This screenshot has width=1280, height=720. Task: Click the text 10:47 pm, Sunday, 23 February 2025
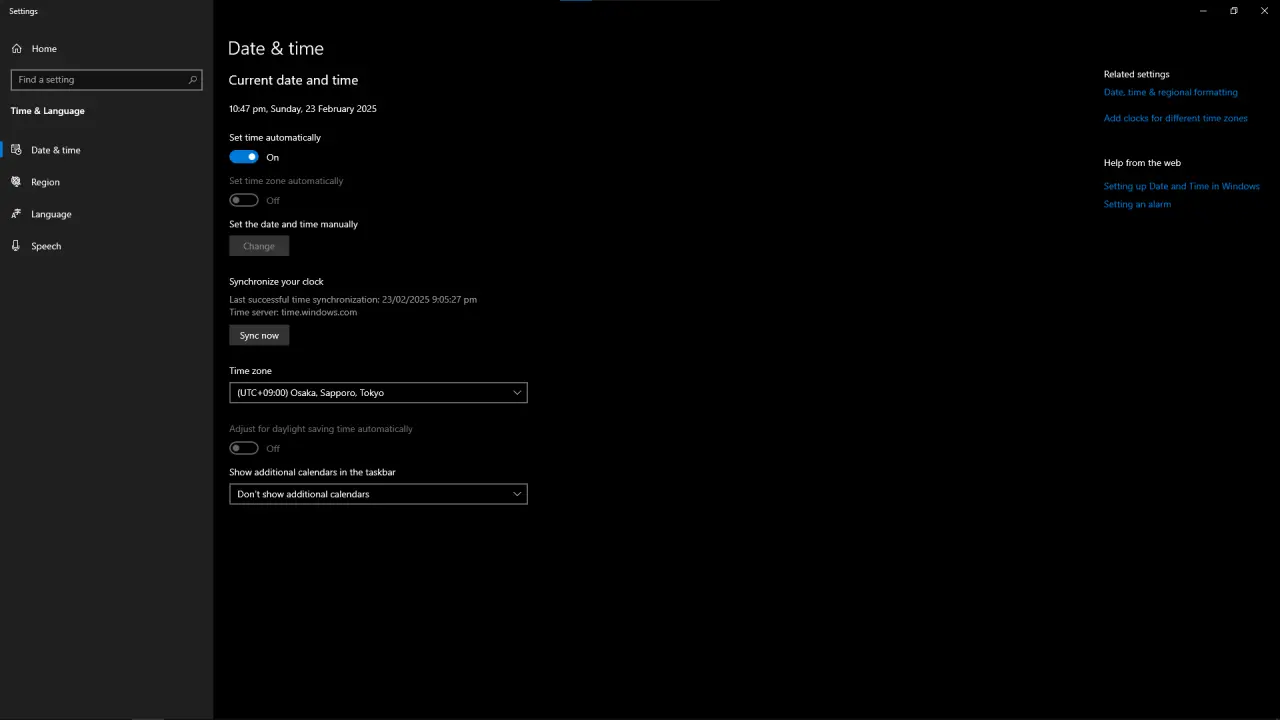tap(303, 108)
